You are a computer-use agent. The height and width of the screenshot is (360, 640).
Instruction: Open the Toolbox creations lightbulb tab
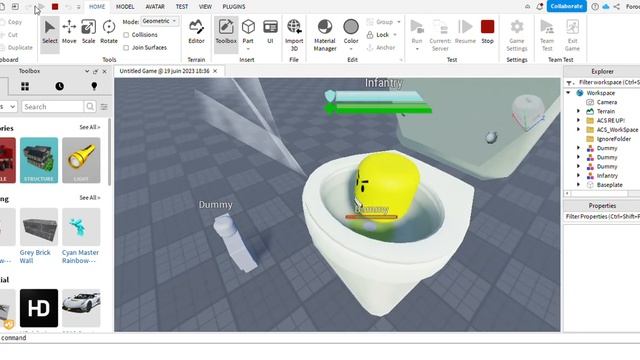click(x=94, y=86)
